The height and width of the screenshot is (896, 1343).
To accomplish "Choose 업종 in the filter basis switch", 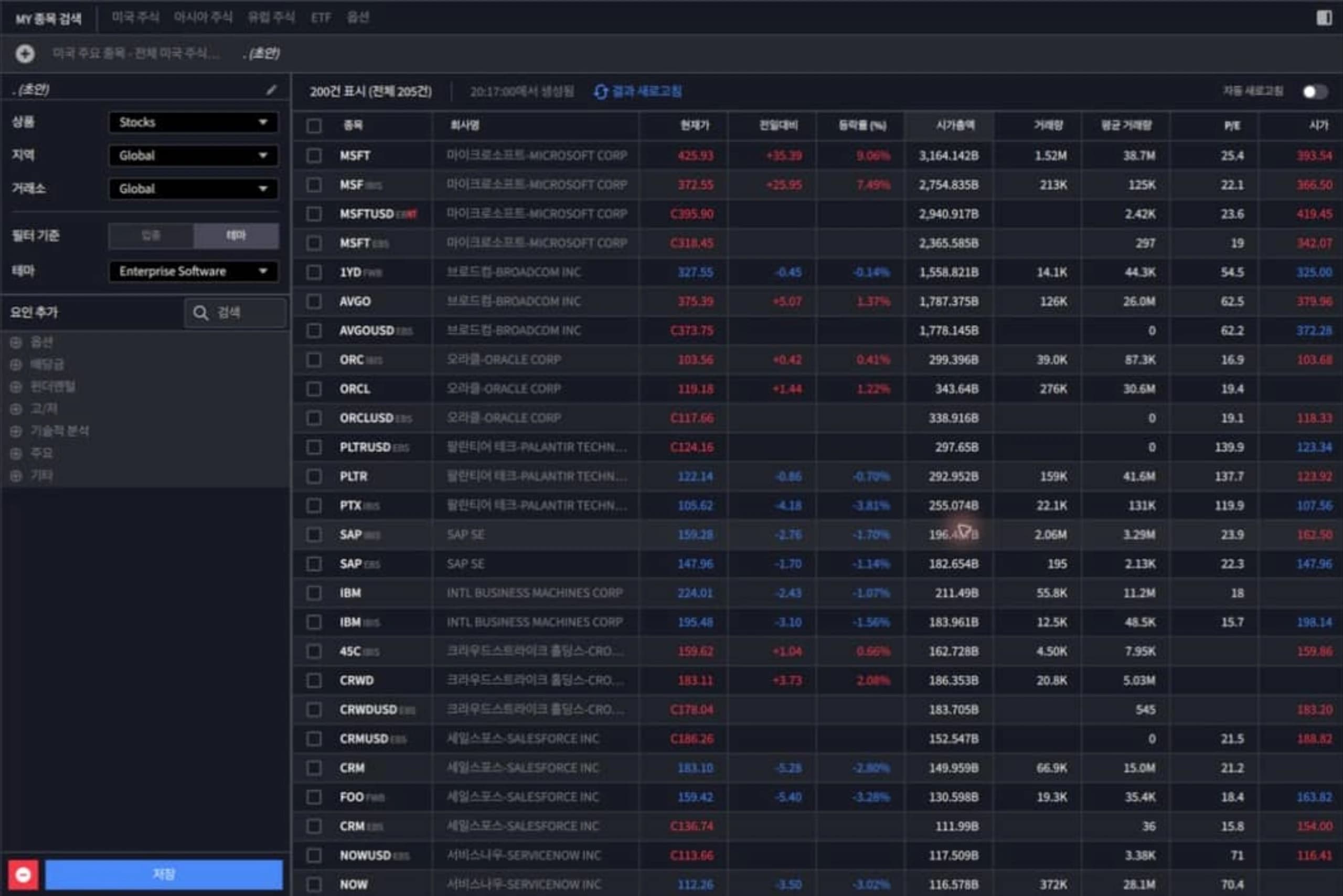I will click(x=151, y=236).
